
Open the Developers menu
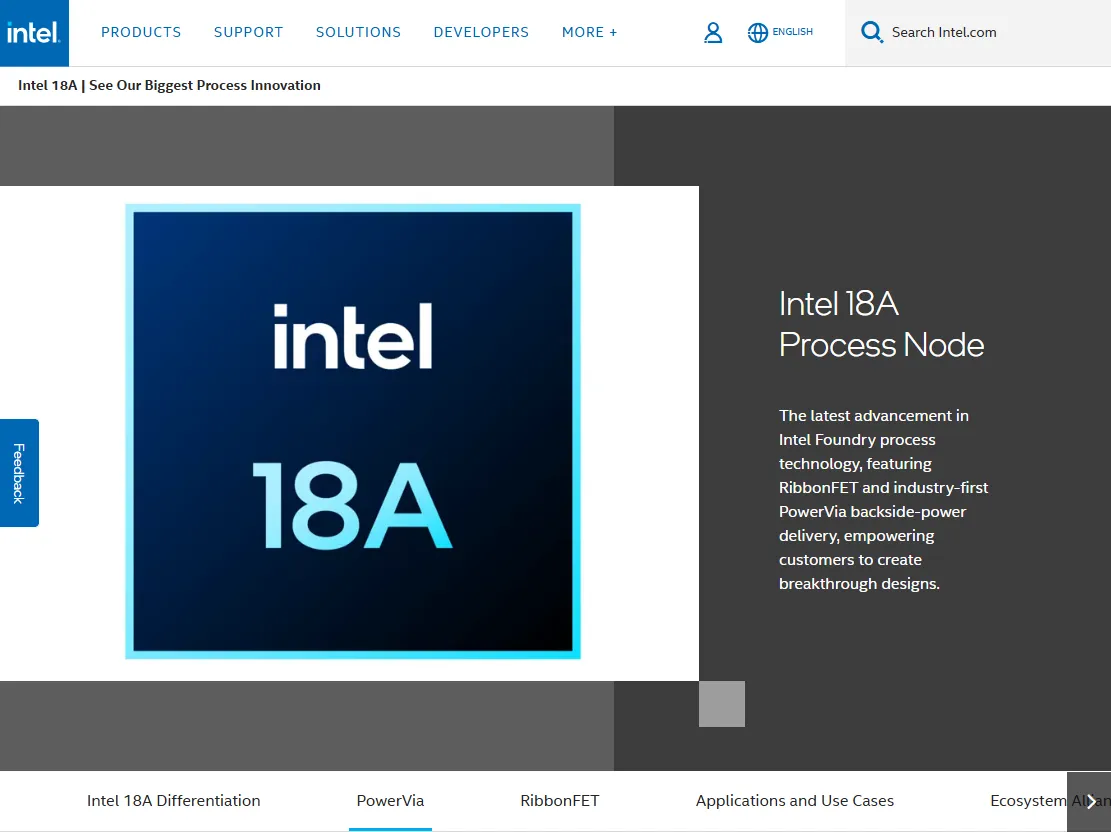[481, 33]
